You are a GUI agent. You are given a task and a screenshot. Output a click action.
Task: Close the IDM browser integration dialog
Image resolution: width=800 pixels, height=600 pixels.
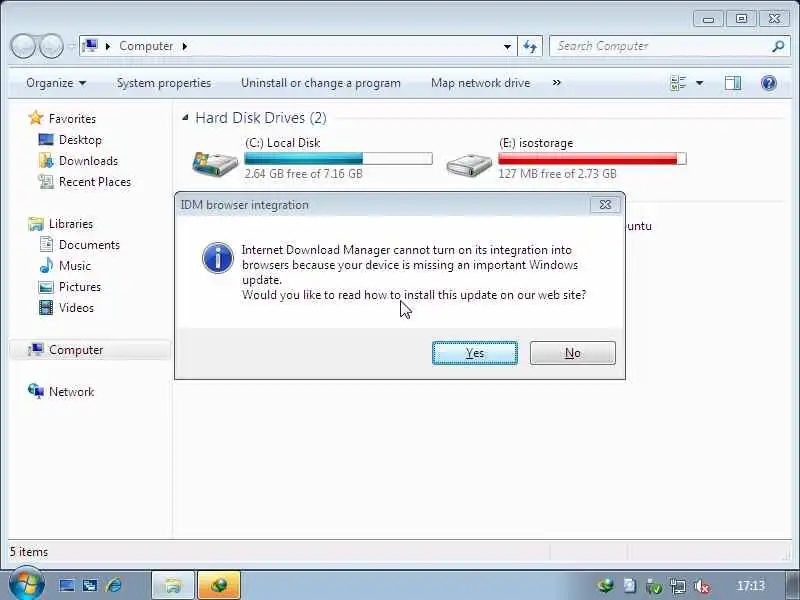(605, 205)
